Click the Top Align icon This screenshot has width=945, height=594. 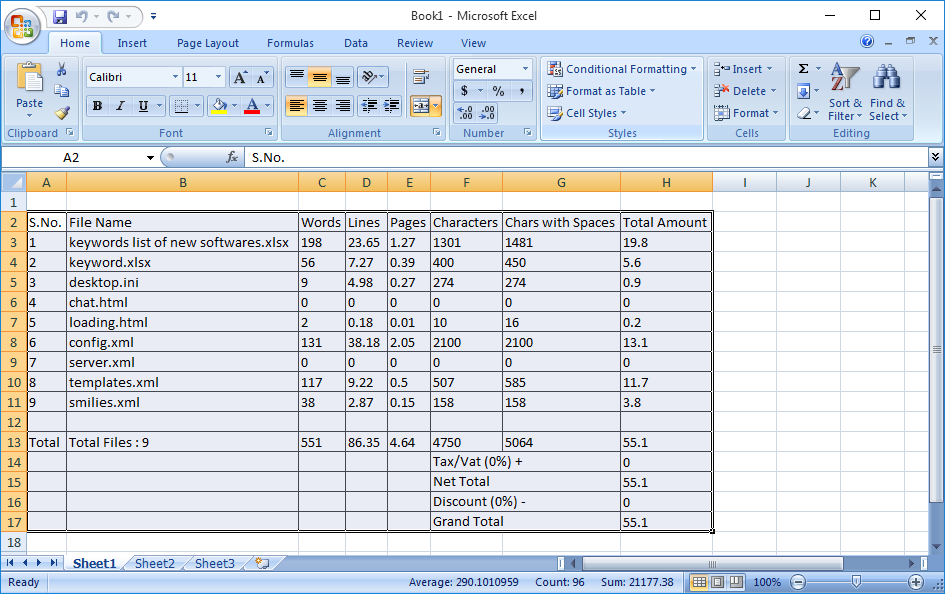pos(297,77)
